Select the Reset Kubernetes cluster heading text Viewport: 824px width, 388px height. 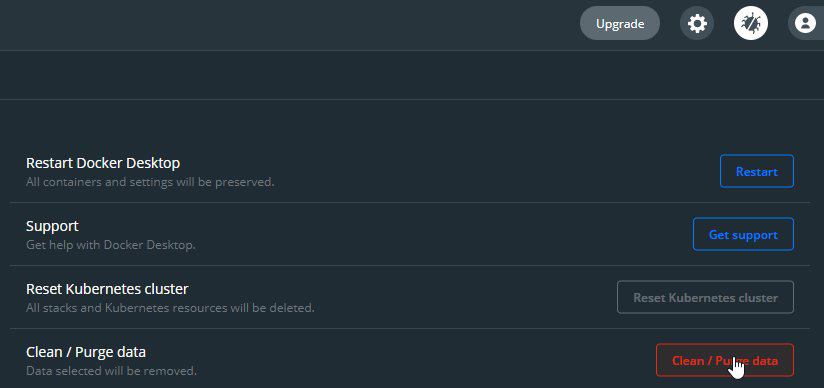pyautogui.click(x=107, y=289)
